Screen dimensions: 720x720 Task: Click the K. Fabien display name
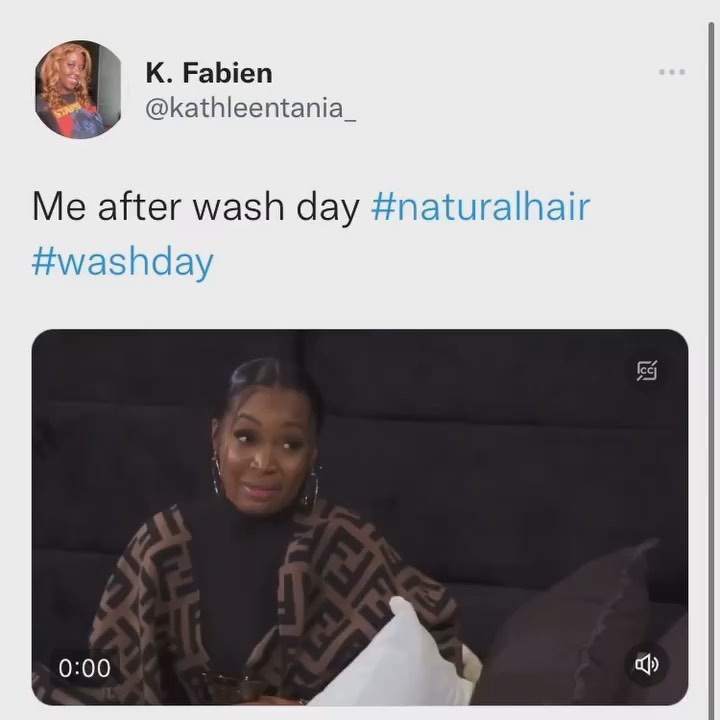[x=209, y=73]
